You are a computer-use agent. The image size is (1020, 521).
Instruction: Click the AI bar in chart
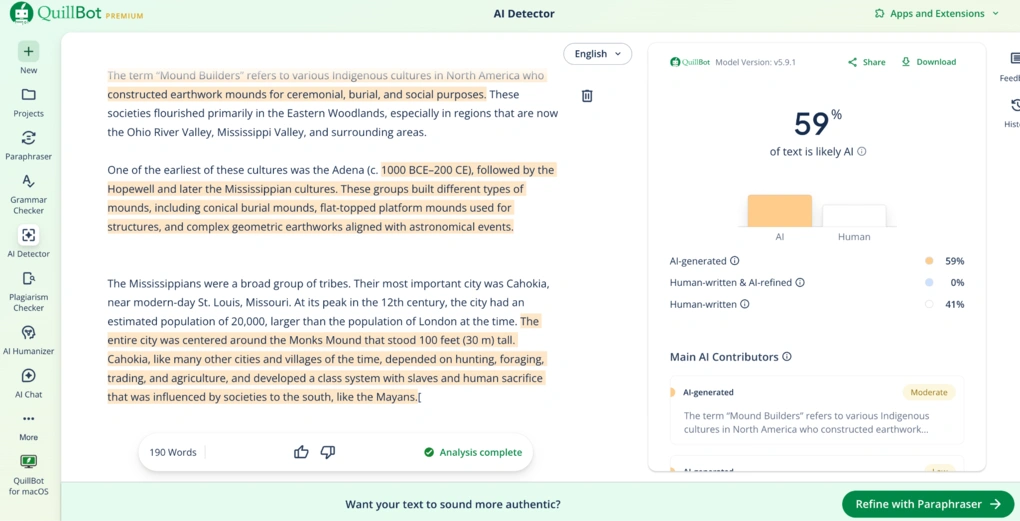tap(779, 211)
